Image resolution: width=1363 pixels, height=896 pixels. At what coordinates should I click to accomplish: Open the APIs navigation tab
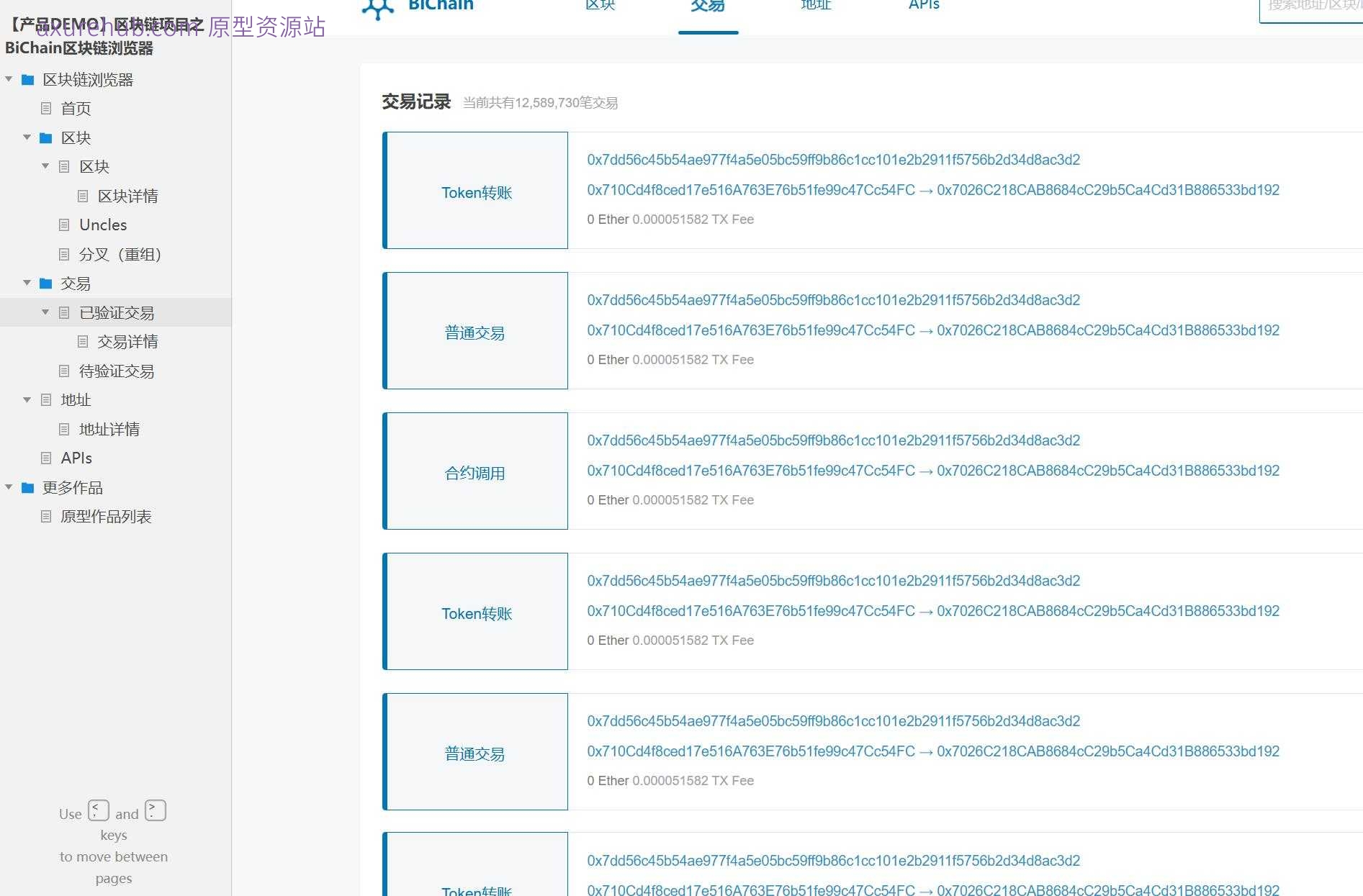point(923,6)
